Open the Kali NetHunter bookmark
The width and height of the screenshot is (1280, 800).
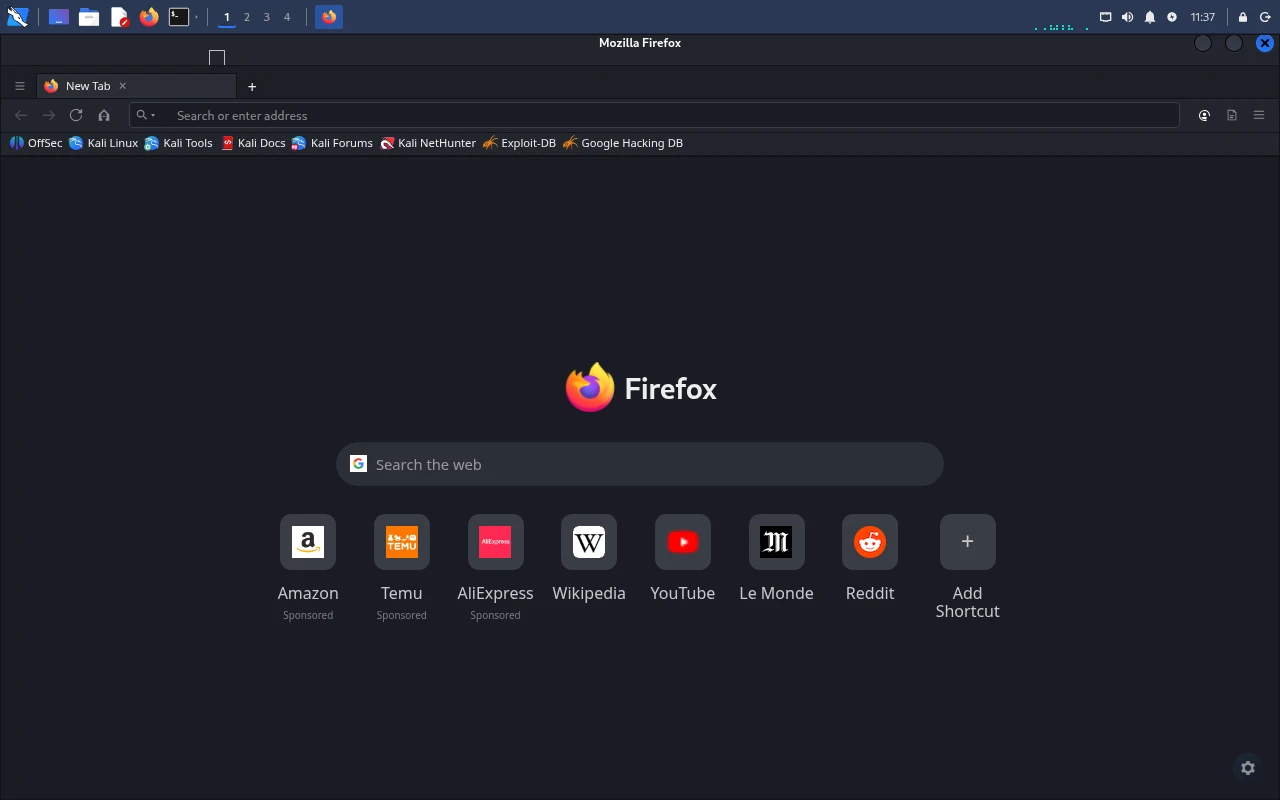tap(428, 143)
